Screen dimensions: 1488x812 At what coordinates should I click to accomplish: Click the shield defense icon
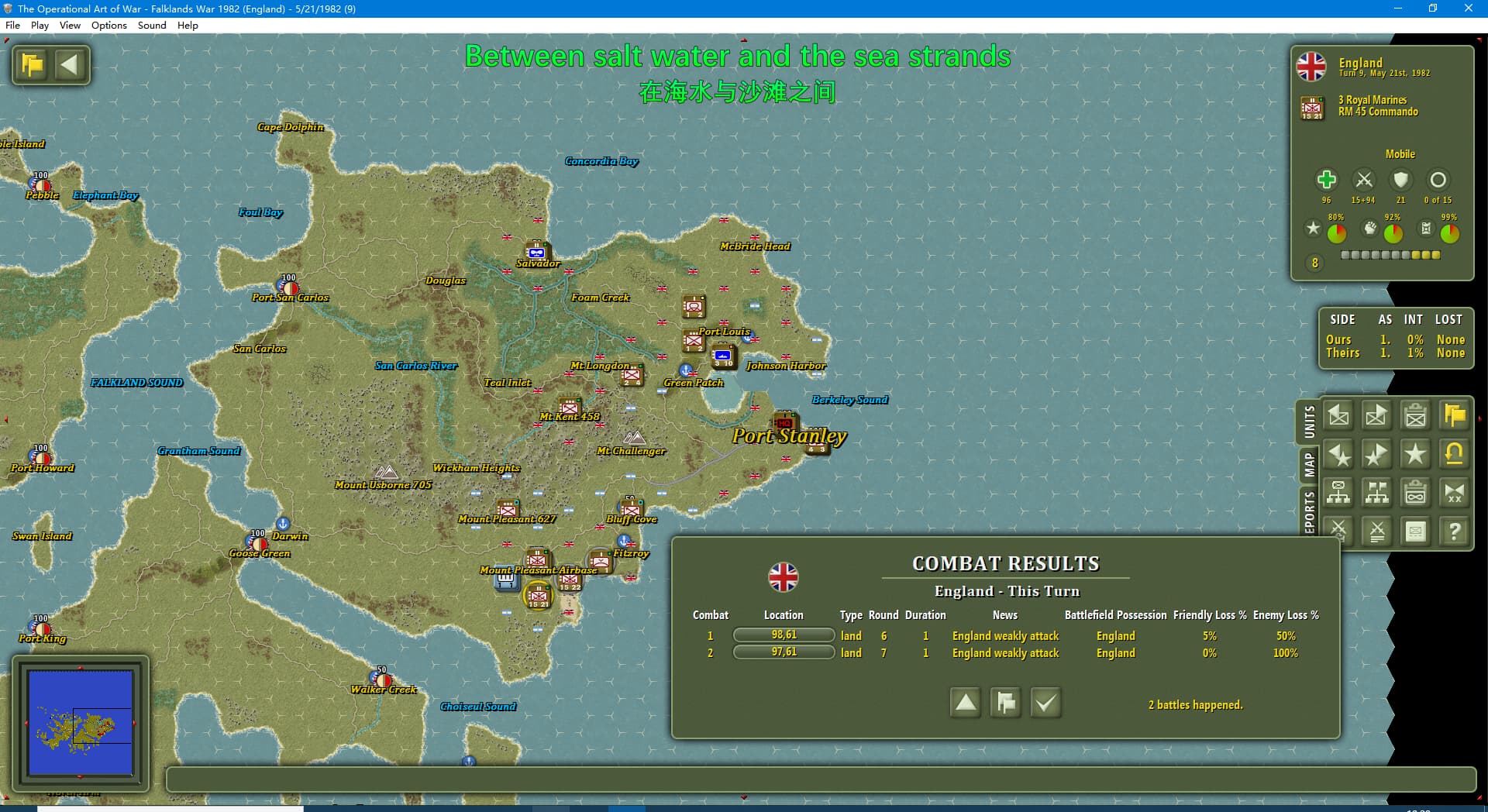[1400, 180]
